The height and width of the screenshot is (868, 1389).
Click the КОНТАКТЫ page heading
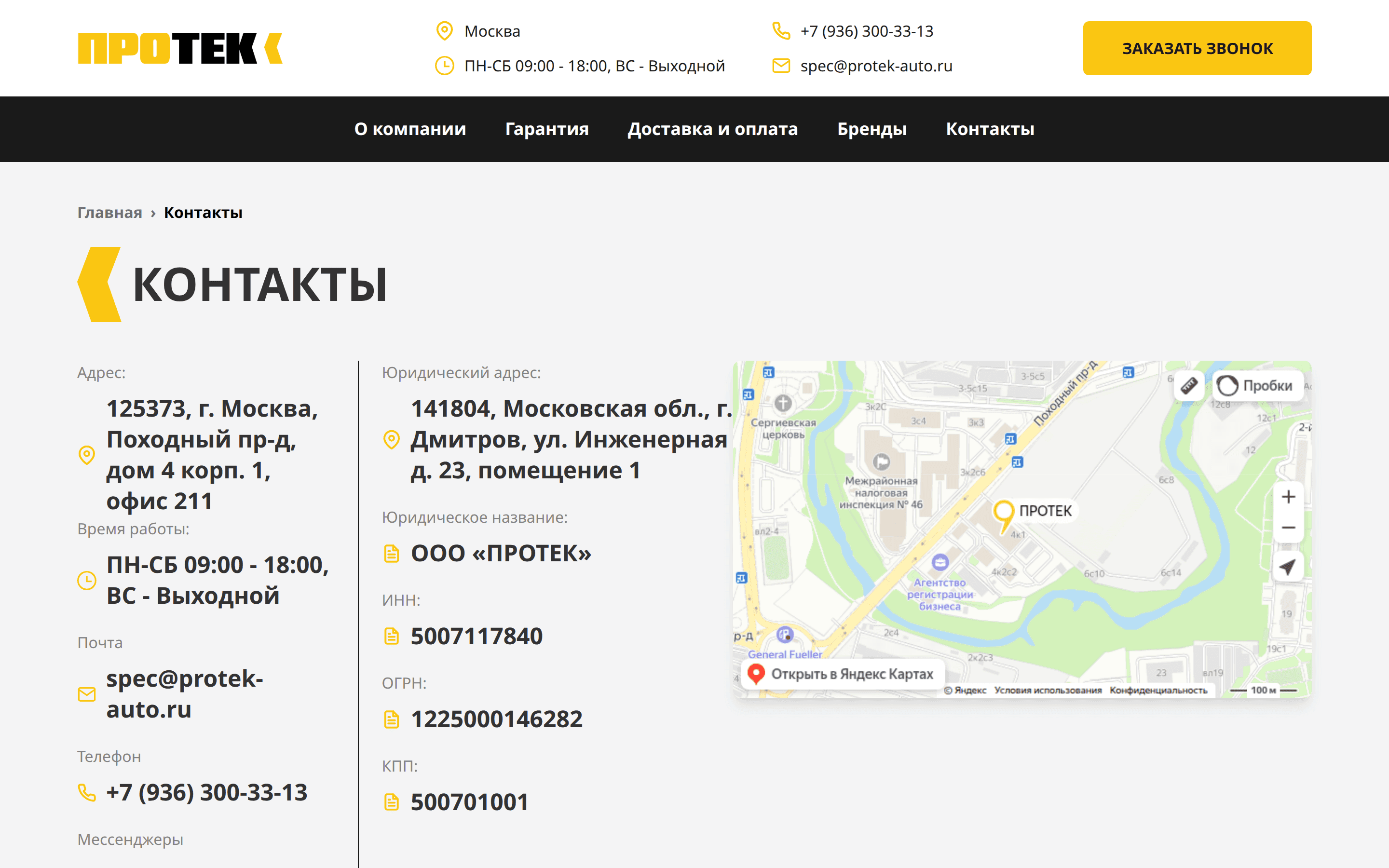click(260, 285)
